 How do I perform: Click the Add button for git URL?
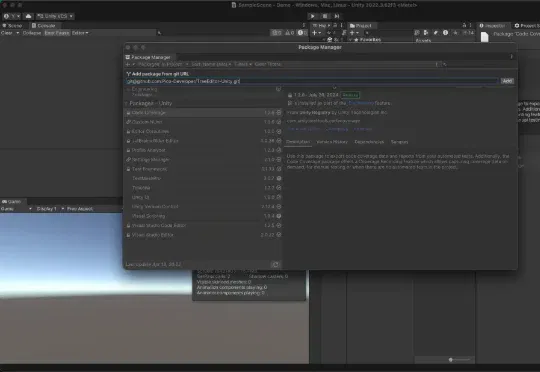[507, 81]
